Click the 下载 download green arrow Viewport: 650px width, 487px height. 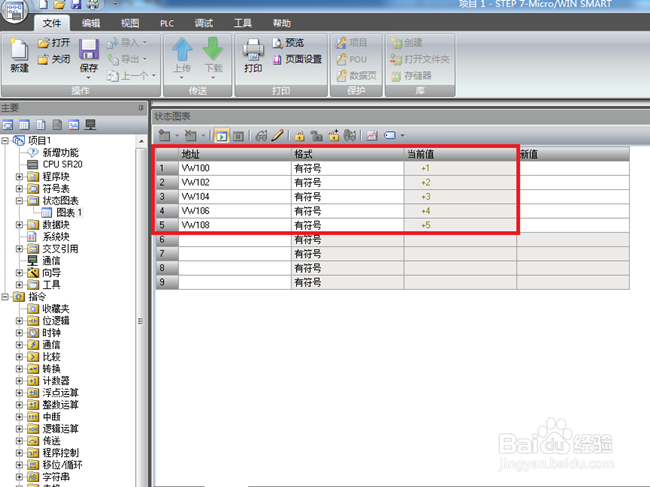tap(213, 50)
